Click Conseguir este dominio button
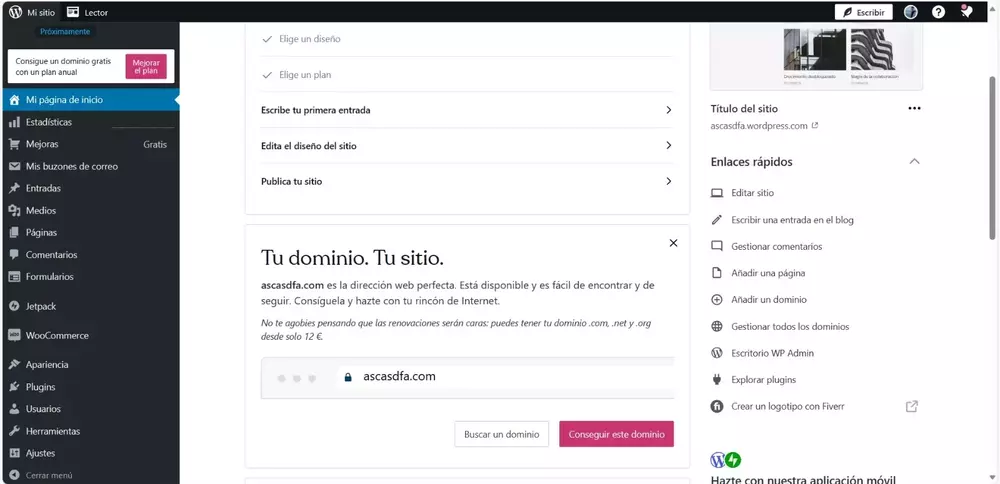The height and width of the screenshot is (484, 1000). pos(616,434)
